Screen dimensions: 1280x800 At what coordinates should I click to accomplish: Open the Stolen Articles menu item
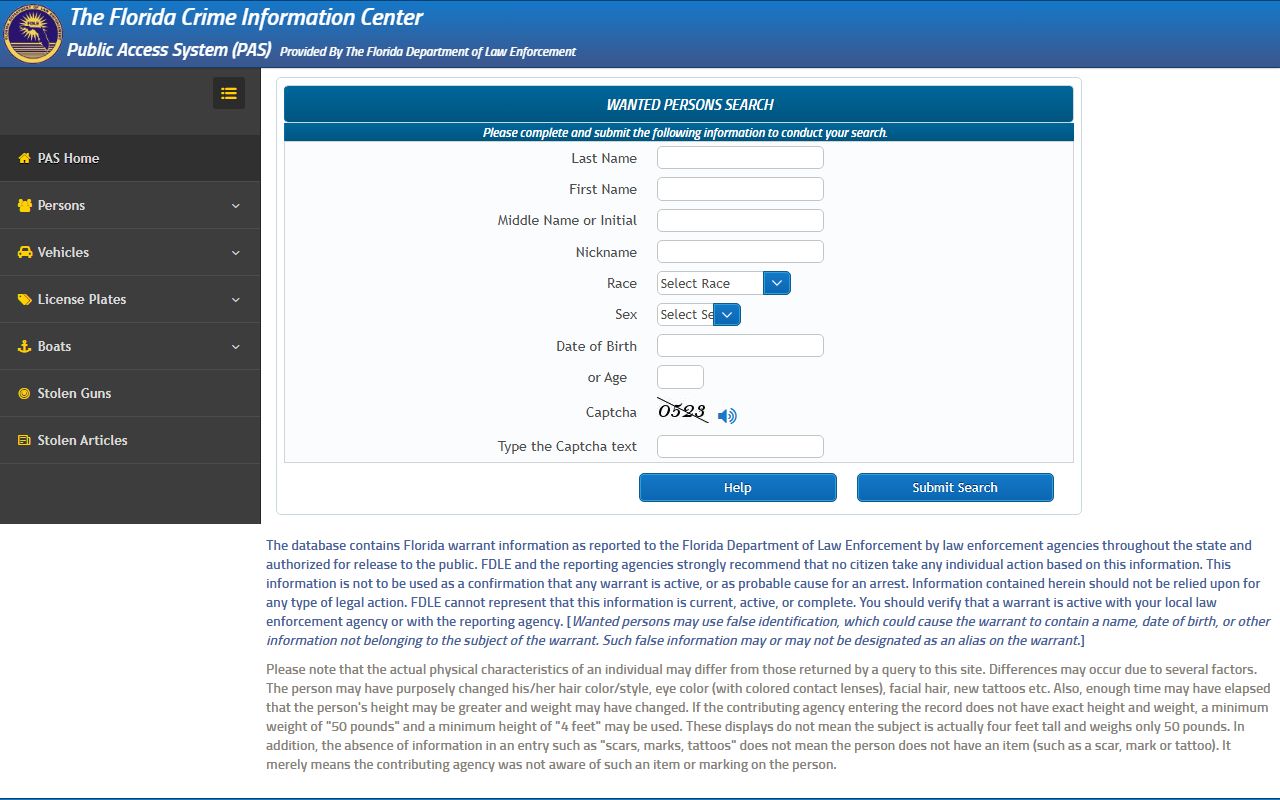pos(130,440)
